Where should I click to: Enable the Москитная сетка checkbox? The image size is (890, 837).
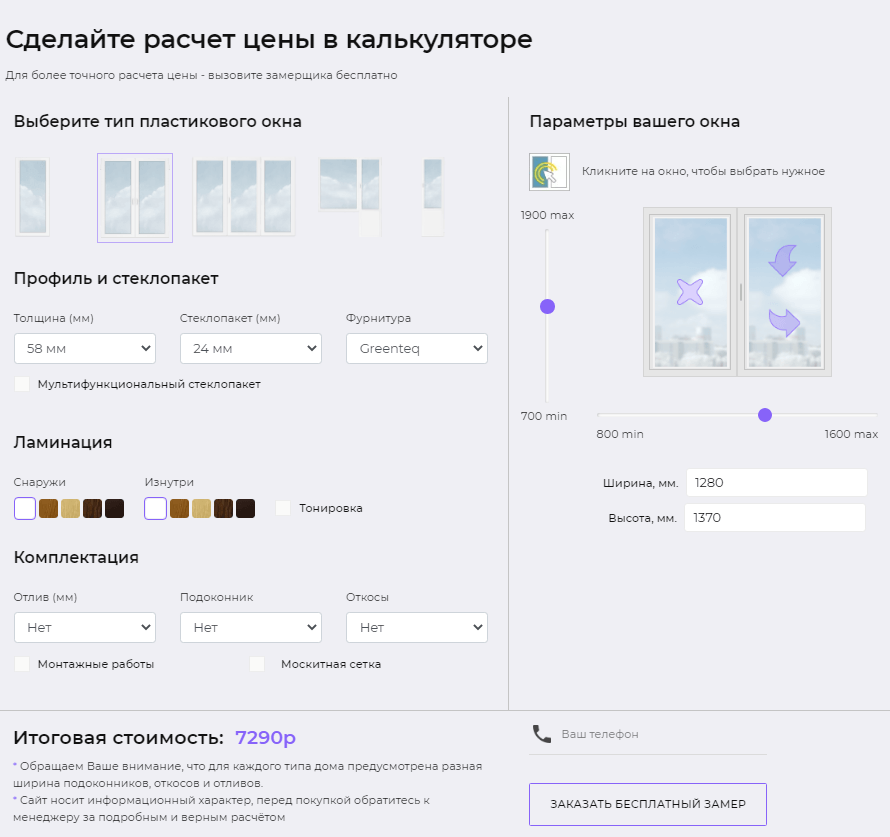tap(257, 664)
